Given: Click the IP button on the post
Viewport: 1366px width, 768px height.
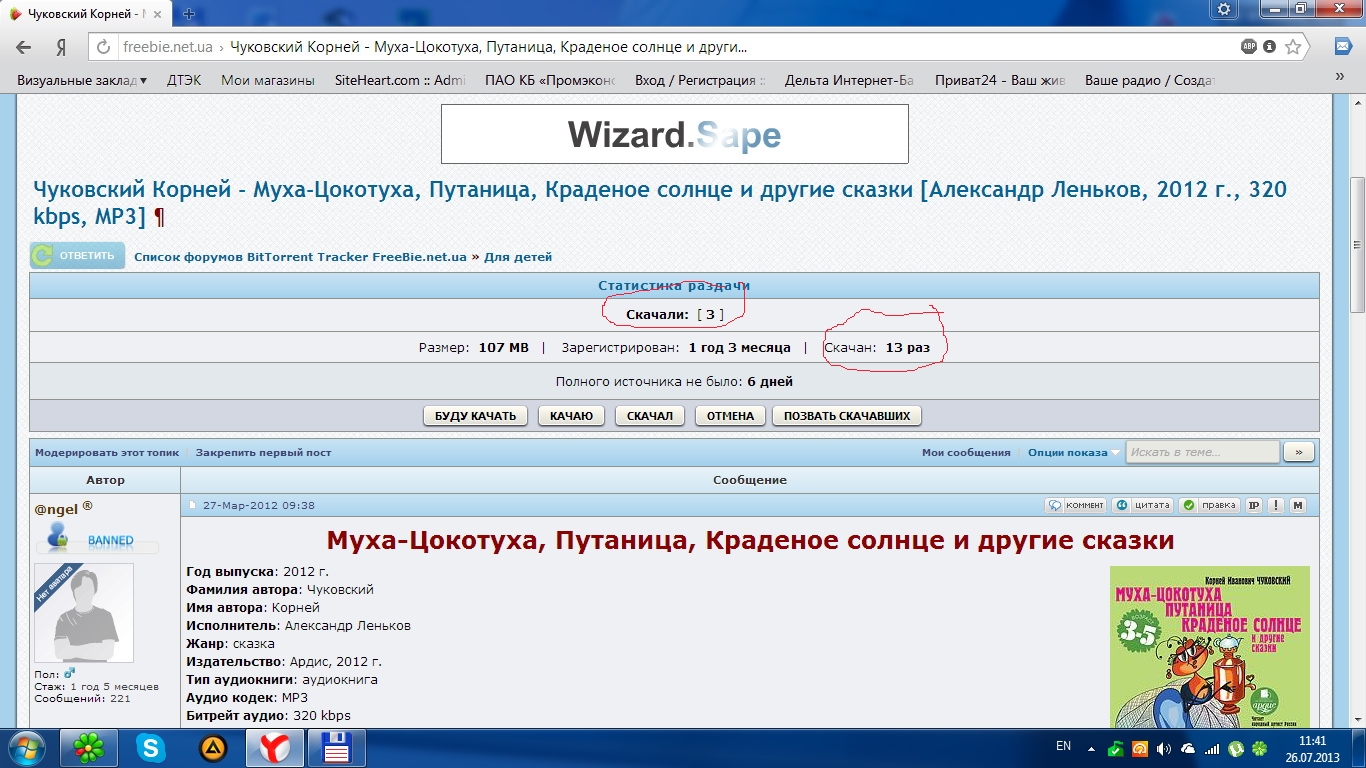Looking at the screenshot, I should coord(1254,505).
